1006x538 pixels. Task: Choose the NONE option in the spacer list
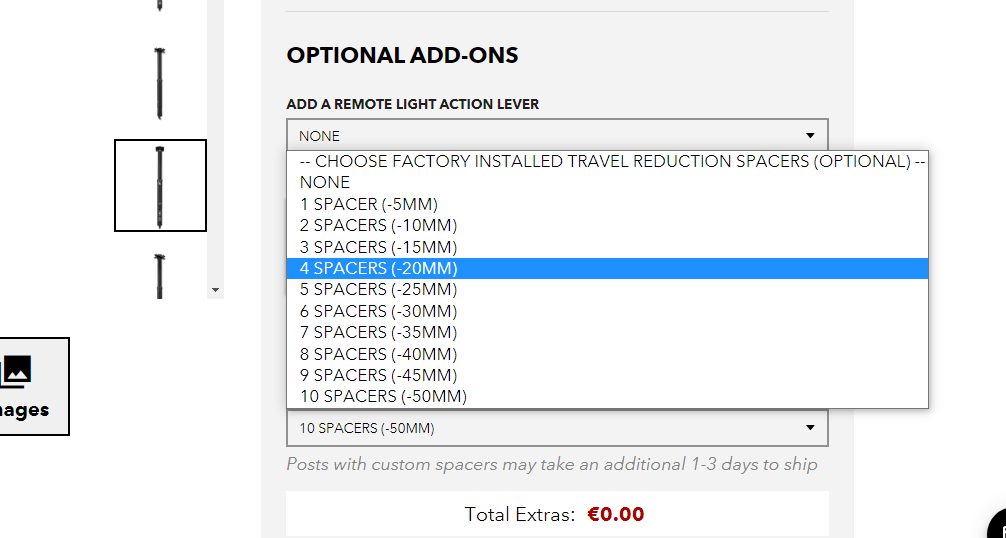pyautogui.click(x=325, y=182)
